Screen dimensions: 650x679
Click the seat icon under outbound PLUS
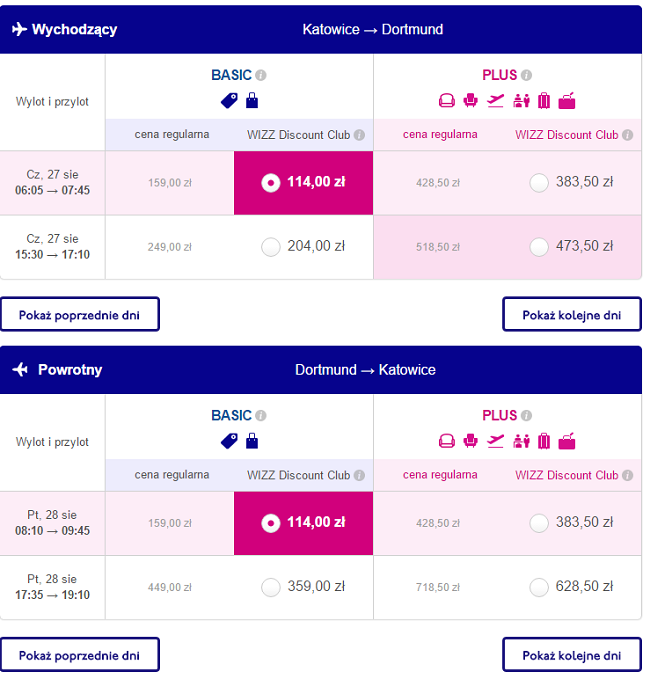470,100
